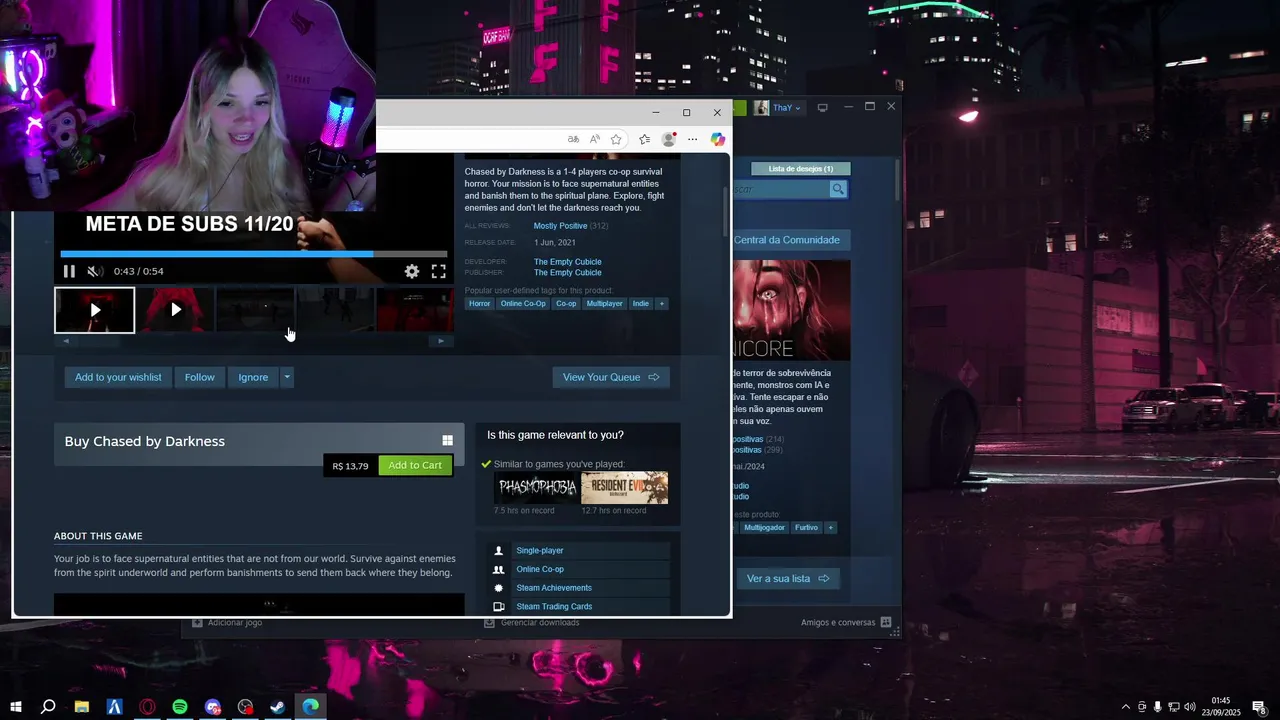Open Edge profile avatar

click(x=669, y=139)
